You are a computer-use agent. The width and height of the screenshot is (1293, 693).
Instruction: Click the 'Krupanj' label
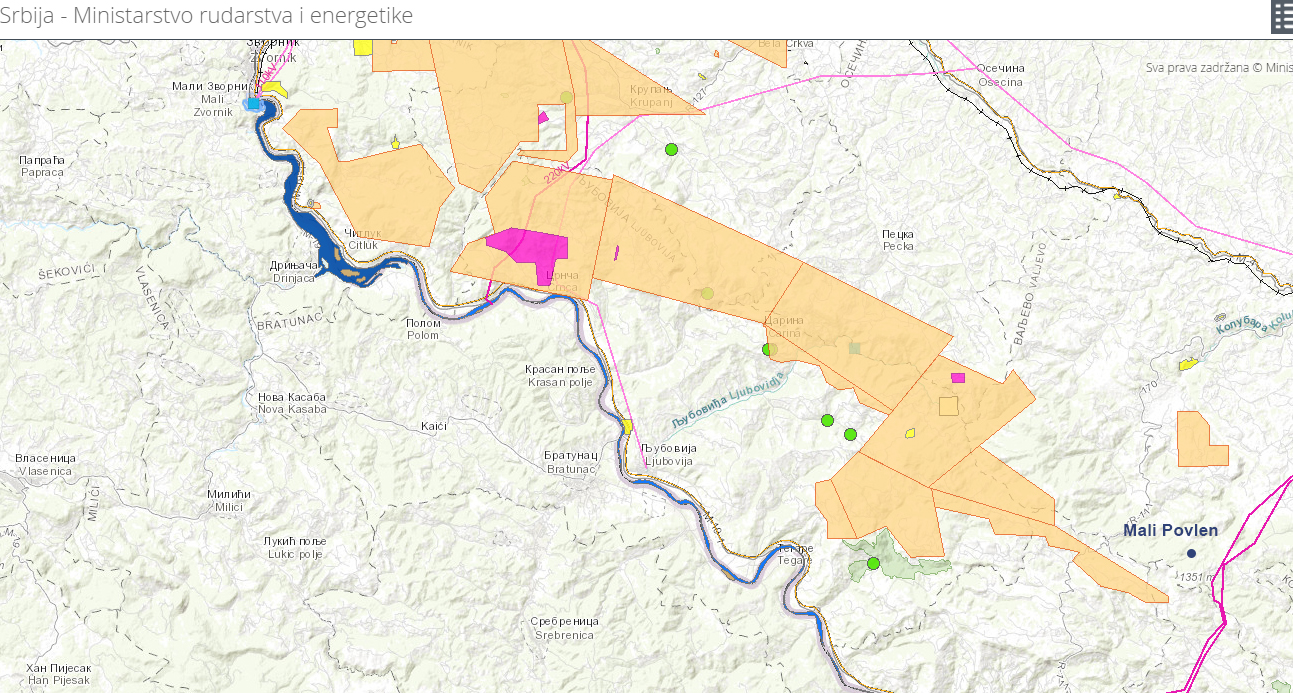coord(652,96)
